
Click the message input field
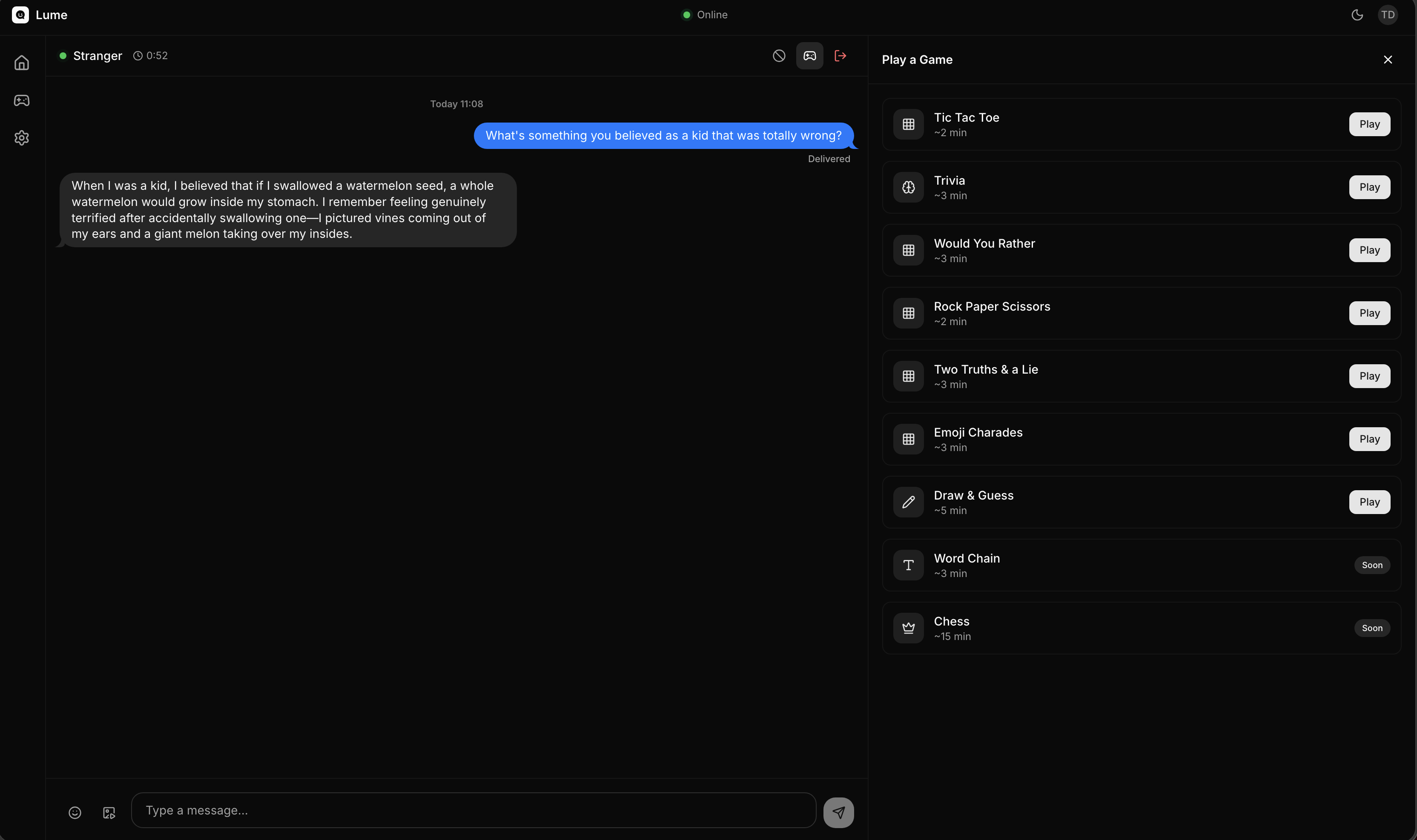473,810
